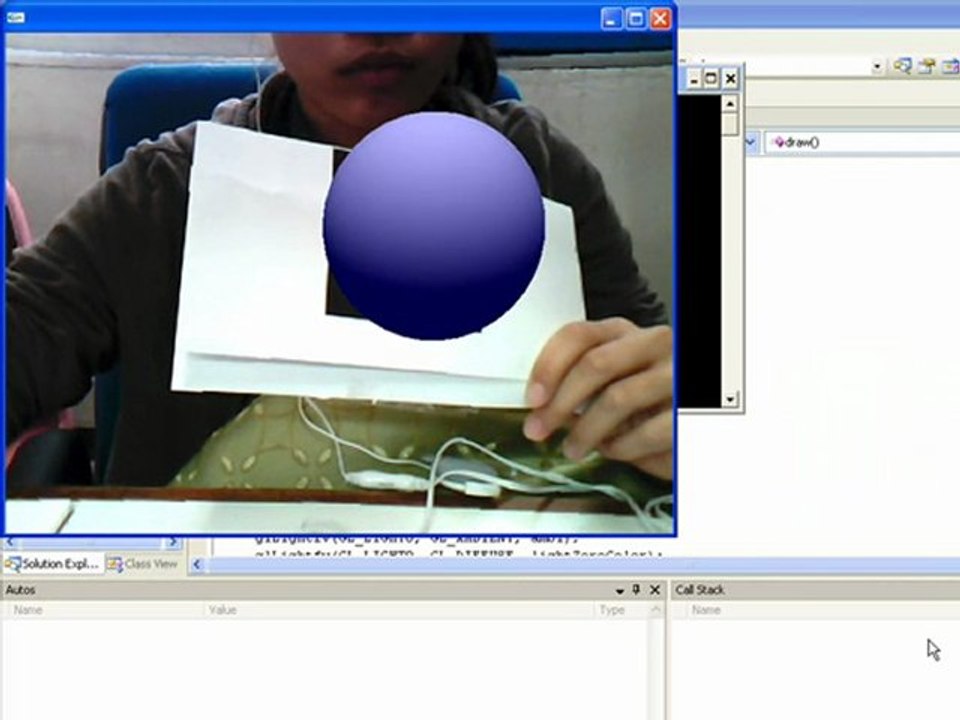Image resolution: width=960 pixels, height=720 pixels.
Task: Open the Autos panel window position dropdown
Action: coord(620,590)
